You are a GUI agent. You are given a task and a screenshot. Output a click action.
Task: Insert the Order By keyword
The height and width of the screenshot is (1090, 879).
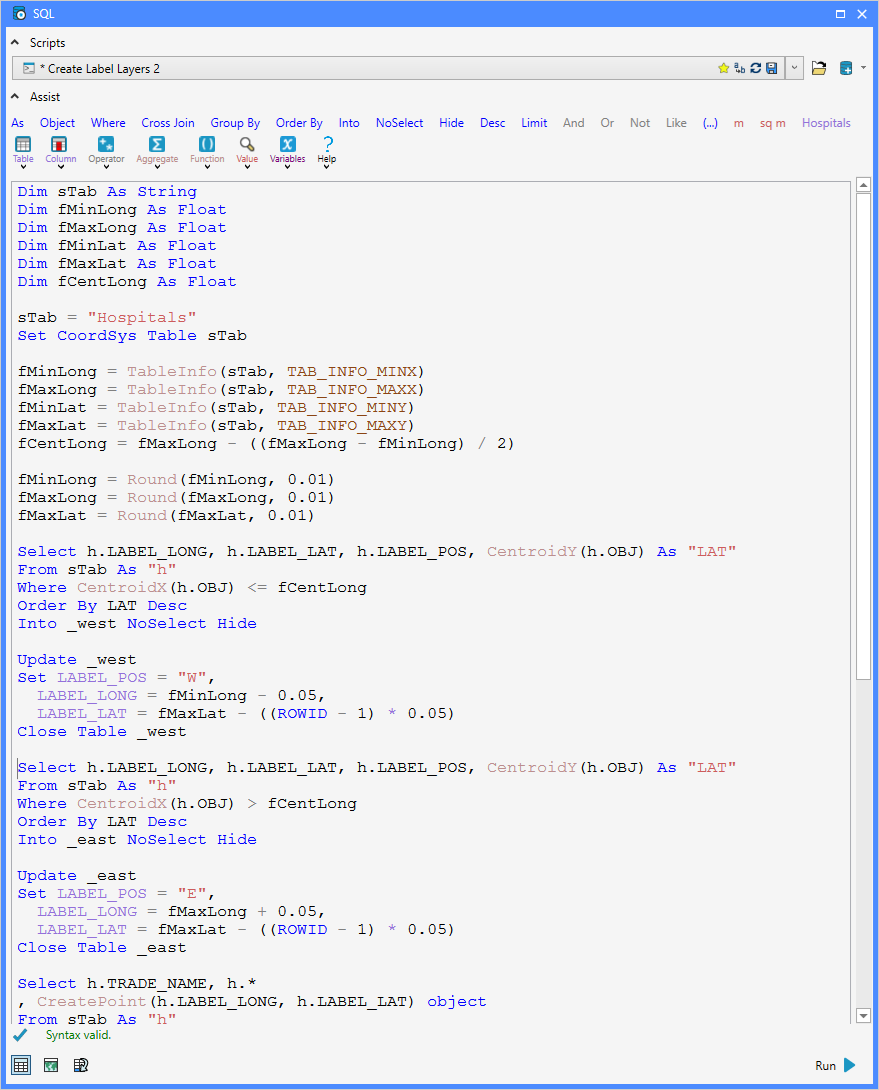pyautogui.click(x=299, y=123)
